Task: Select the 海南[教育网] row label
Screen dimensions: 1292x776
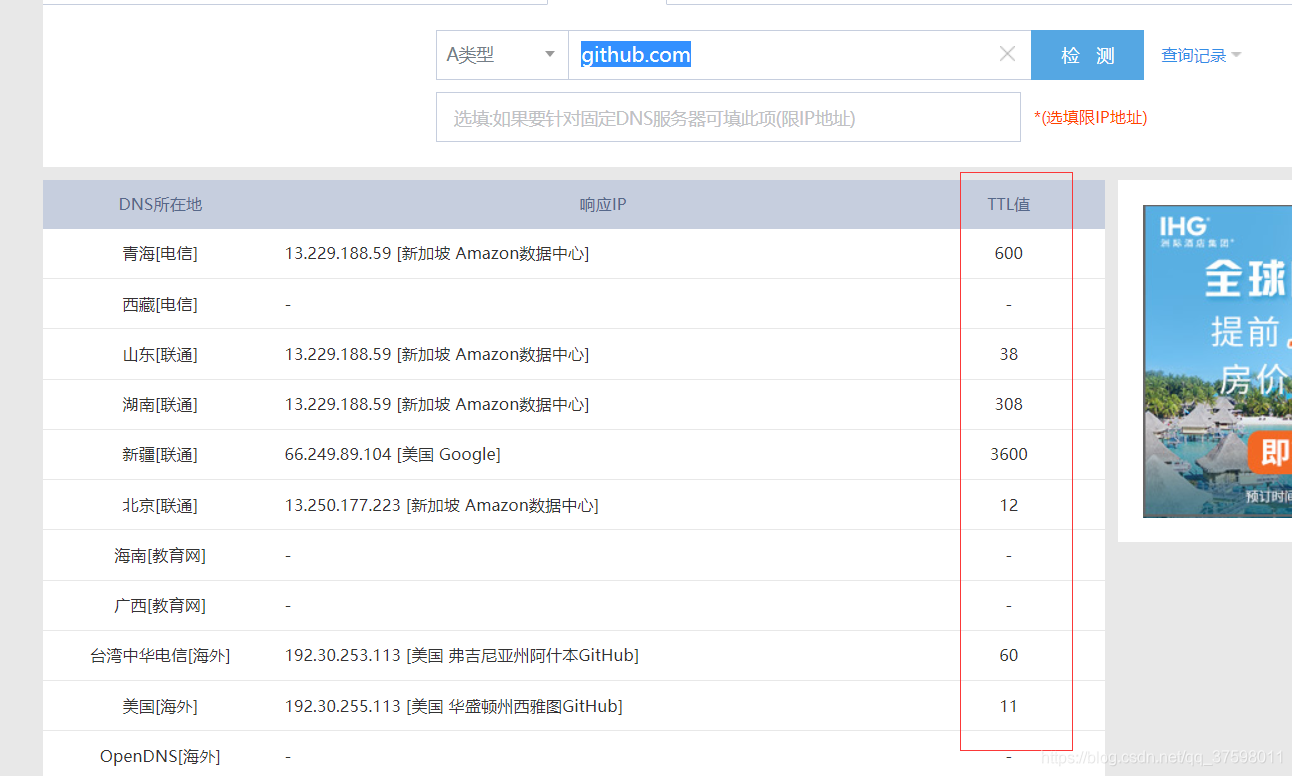Action: pos(160,555)
